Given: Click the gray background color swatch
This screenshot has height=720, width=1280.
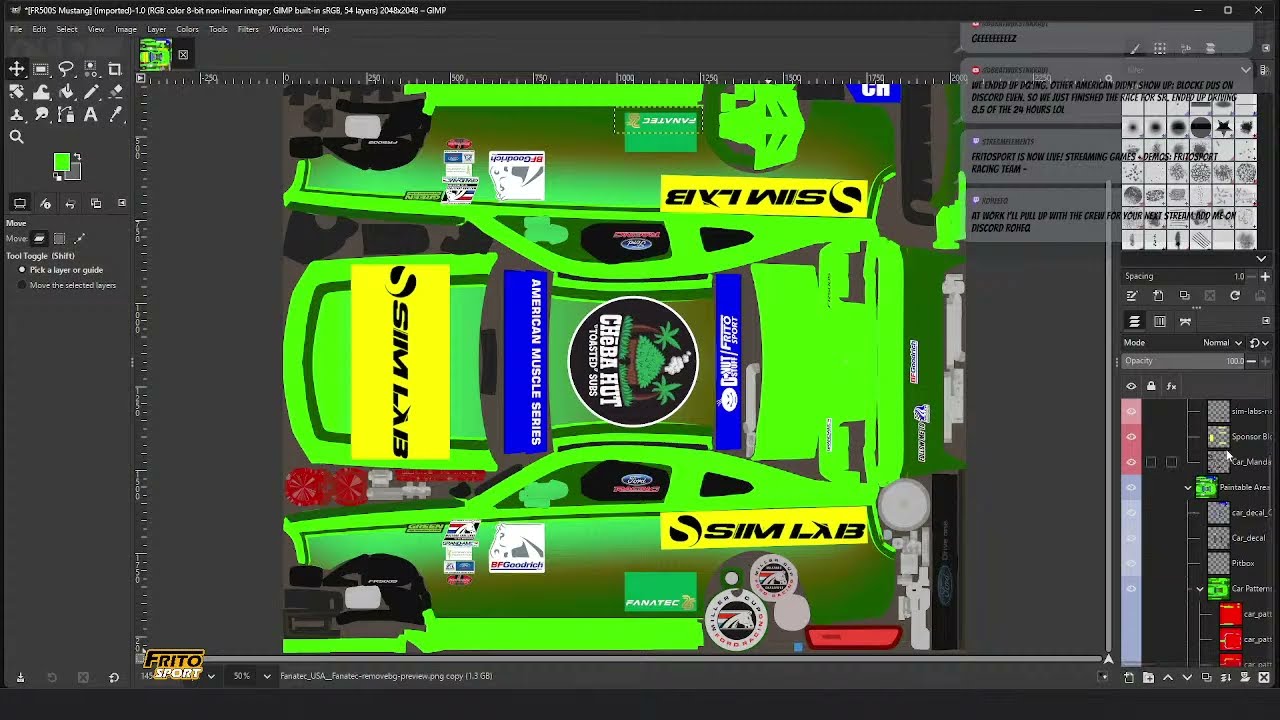Looking at the screenshot, I should (x=74, y=174).
